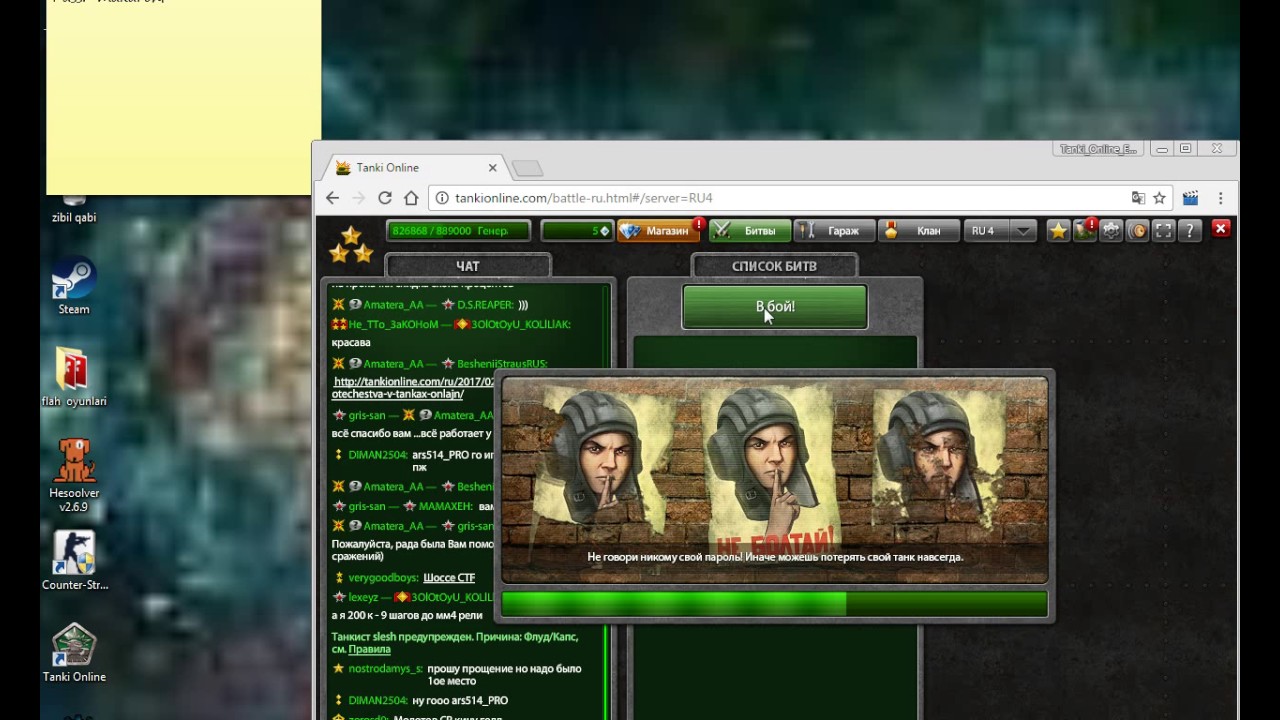Toggle the sound icon in game toolbar
The width and height of the screenshot is (1280, 720).
(1137, 231)
